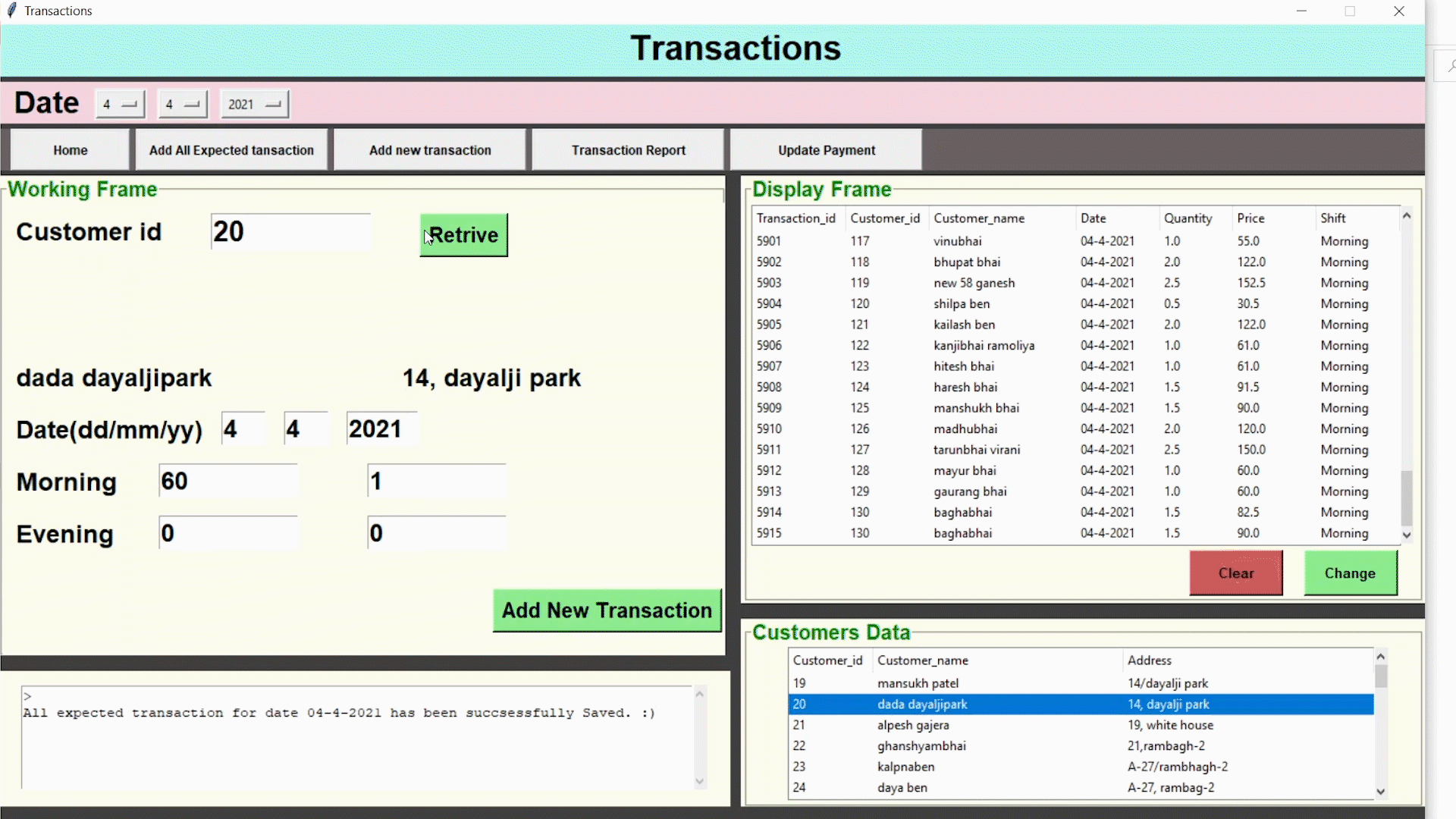Click the Evening rate field
The image size is (1456, 819).
228,533
